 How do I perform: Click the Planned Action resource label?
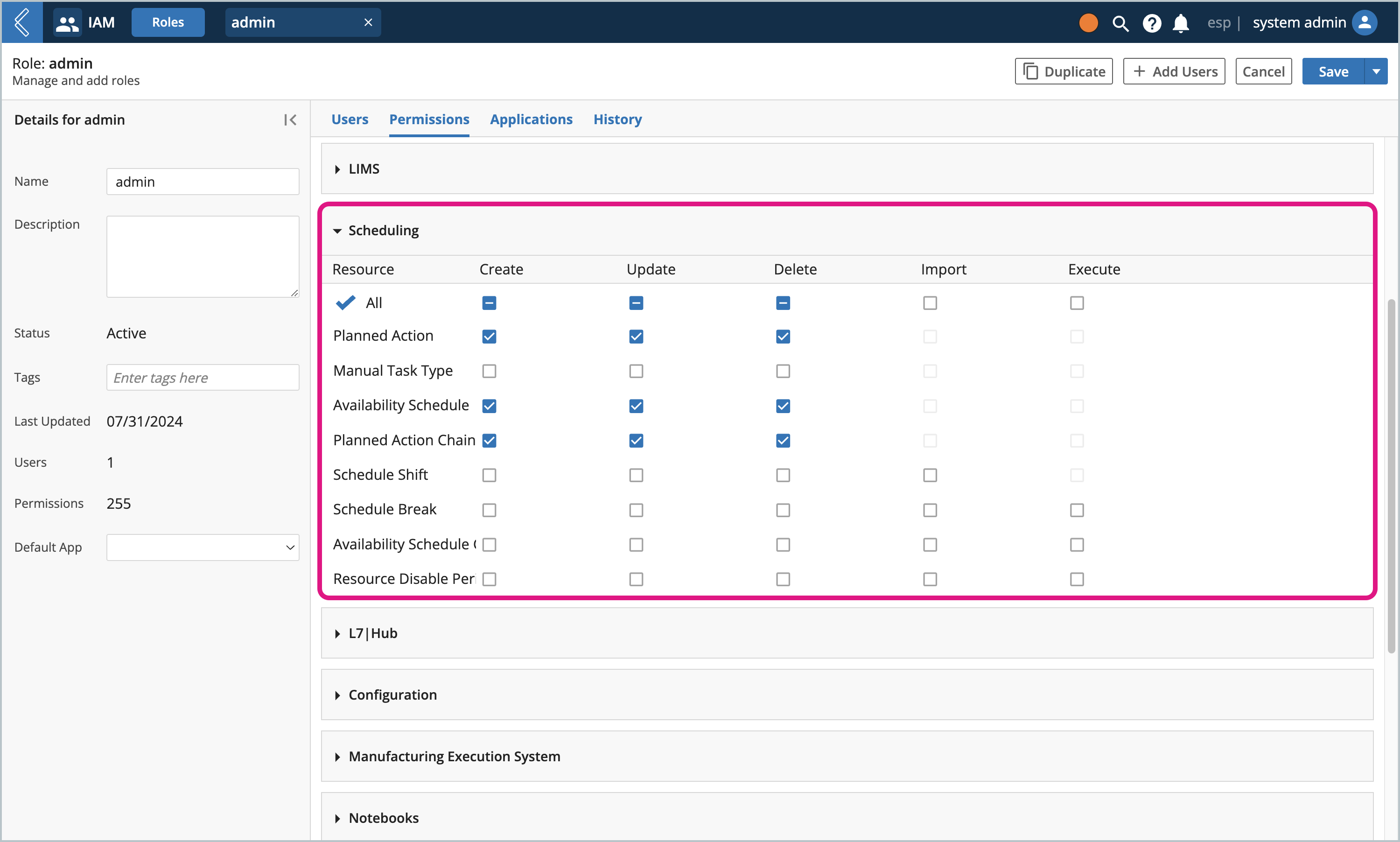click(383, 336)
